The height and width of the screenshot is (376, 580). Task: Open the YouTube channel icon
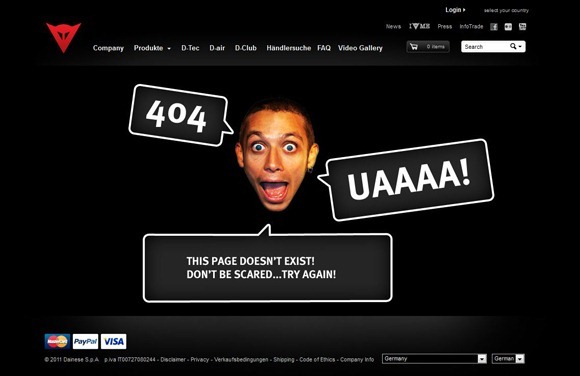(x=522, y=27)
